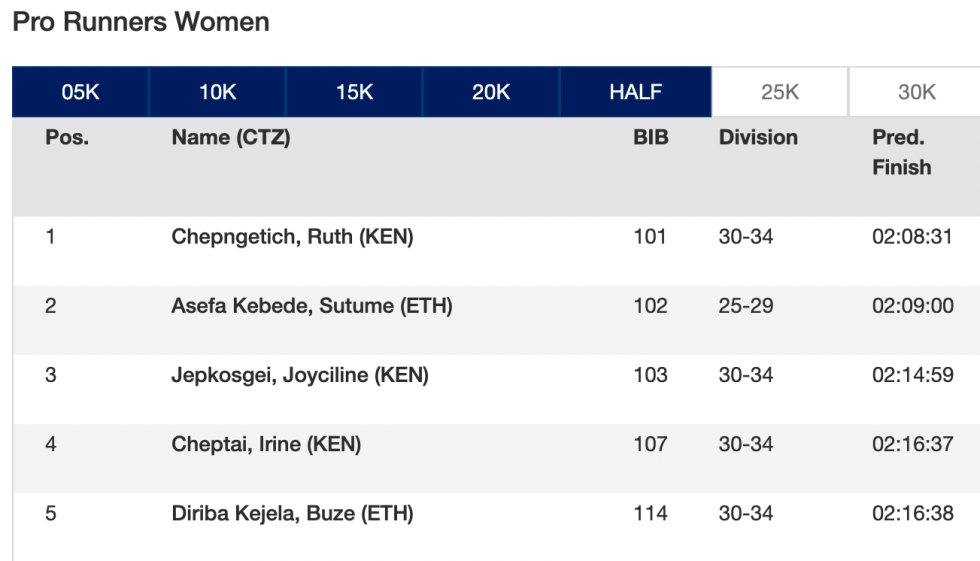Click the Pred. Finish column header
This screenshot has width=980, height=561.
tap(901, 152)
